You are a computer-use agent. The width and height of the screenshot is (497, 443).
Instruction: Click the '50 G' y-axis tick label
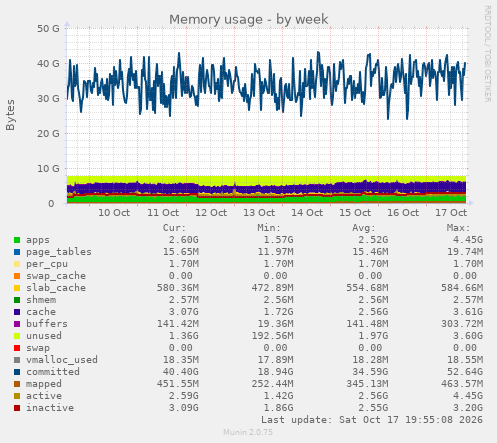click(48, 29)
